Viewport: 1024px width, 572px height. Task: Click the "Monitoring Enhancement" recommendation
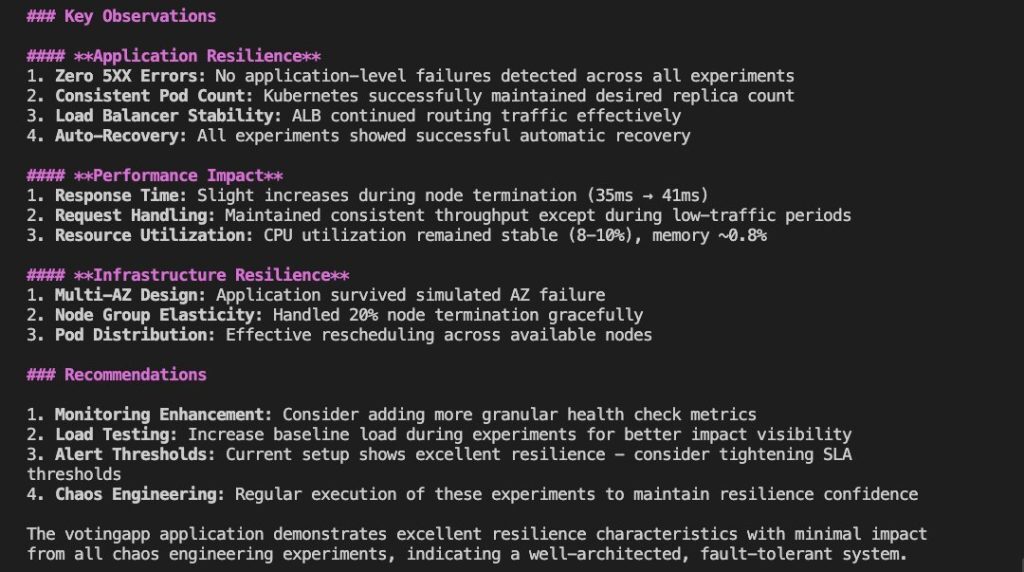click(x=392, y=415)
